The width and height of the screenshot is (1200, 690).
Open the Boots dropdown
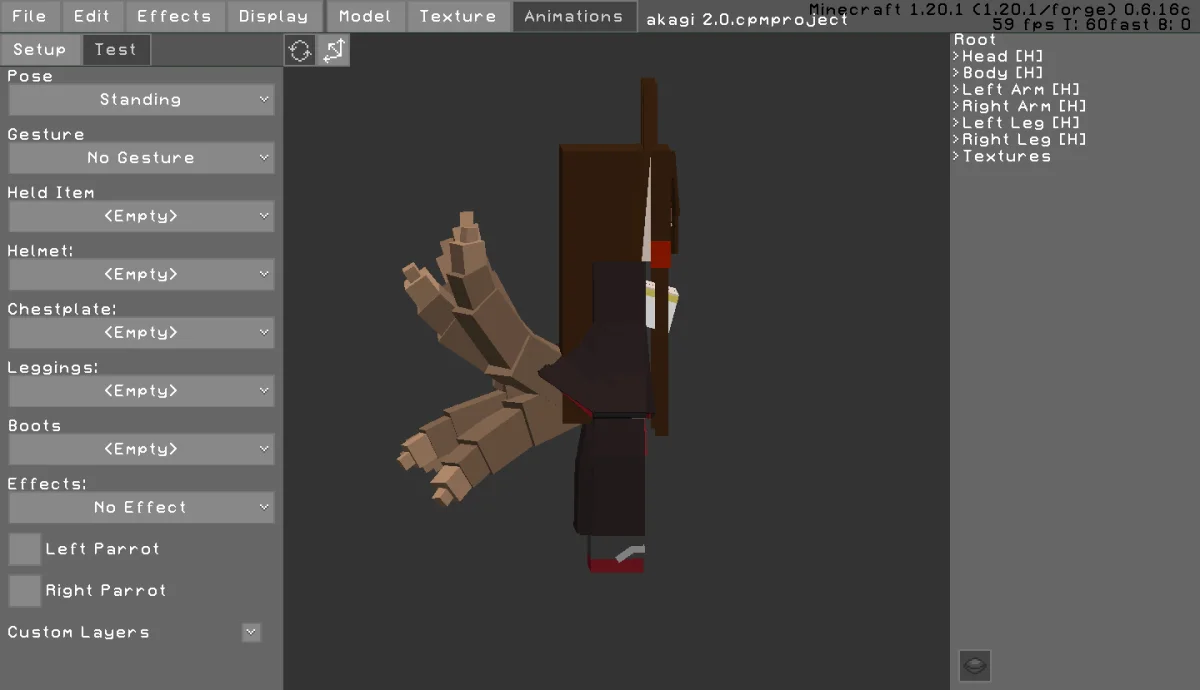pos(141,448)
